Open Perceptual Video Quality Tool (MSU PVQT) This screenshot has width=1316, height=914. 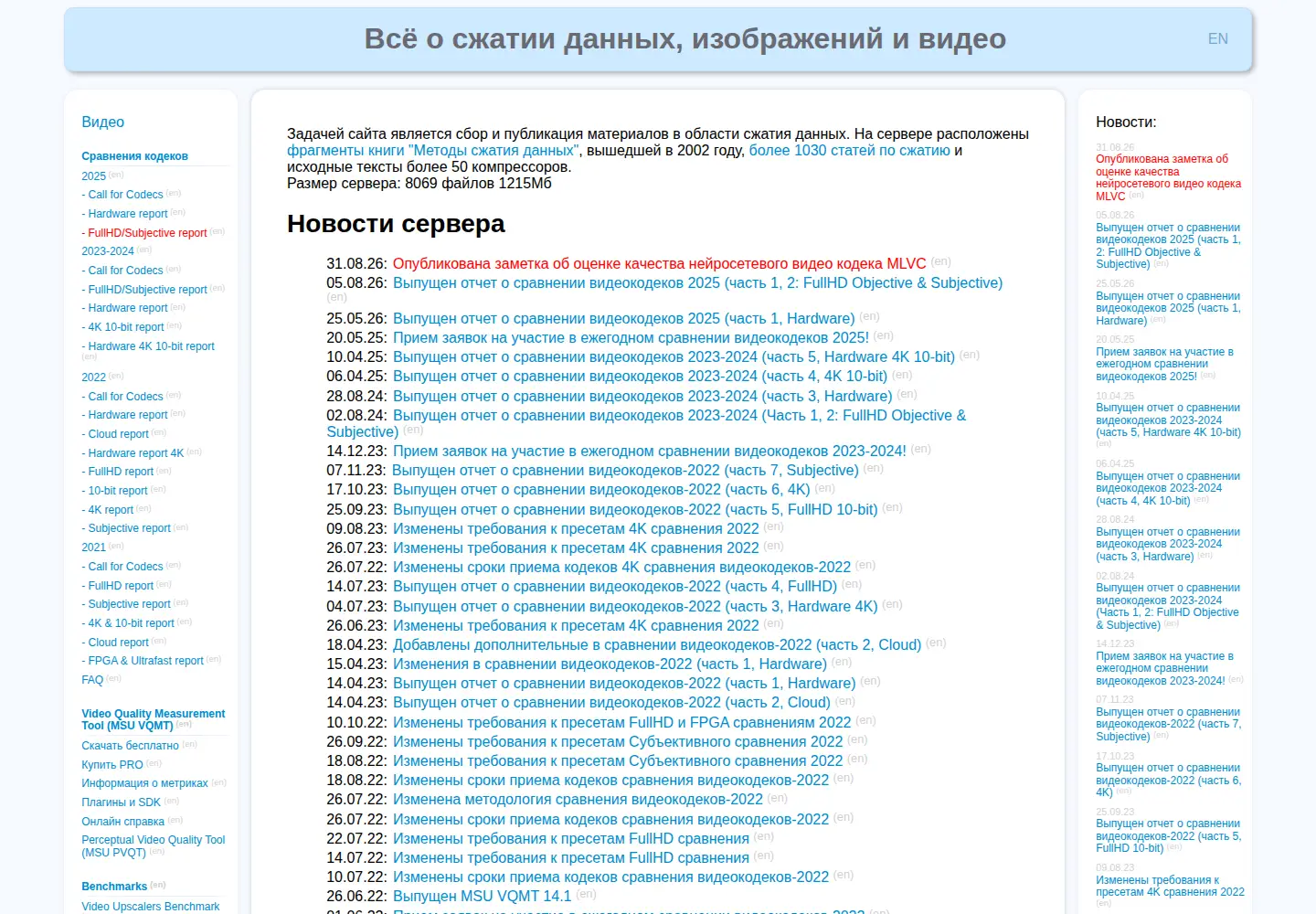click(153, 846)
